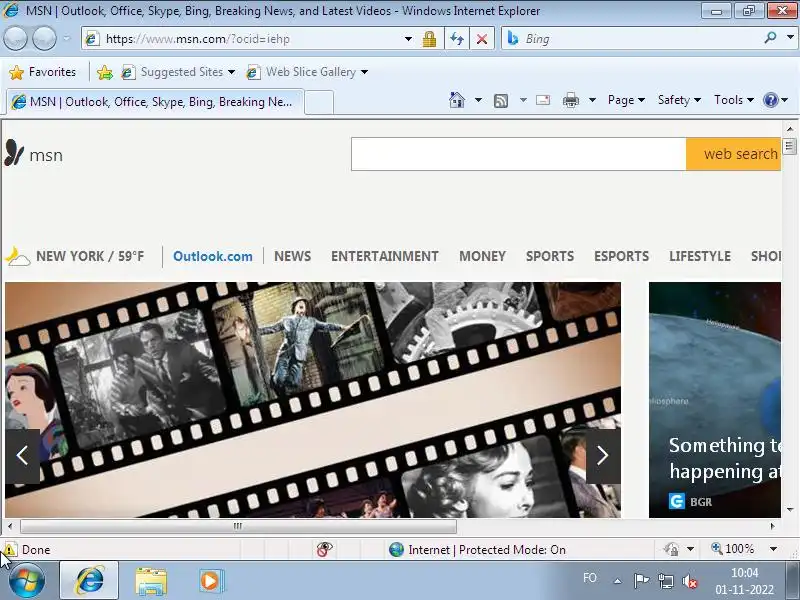
Task: Go to the SPORTS section
Action: point(550,256)
